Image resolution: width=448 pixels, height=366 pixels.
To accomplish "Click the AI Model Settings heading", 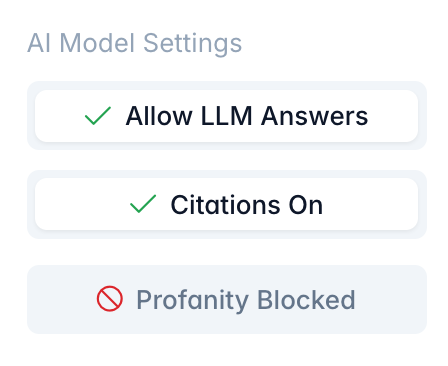I will [x=134, y=43].
